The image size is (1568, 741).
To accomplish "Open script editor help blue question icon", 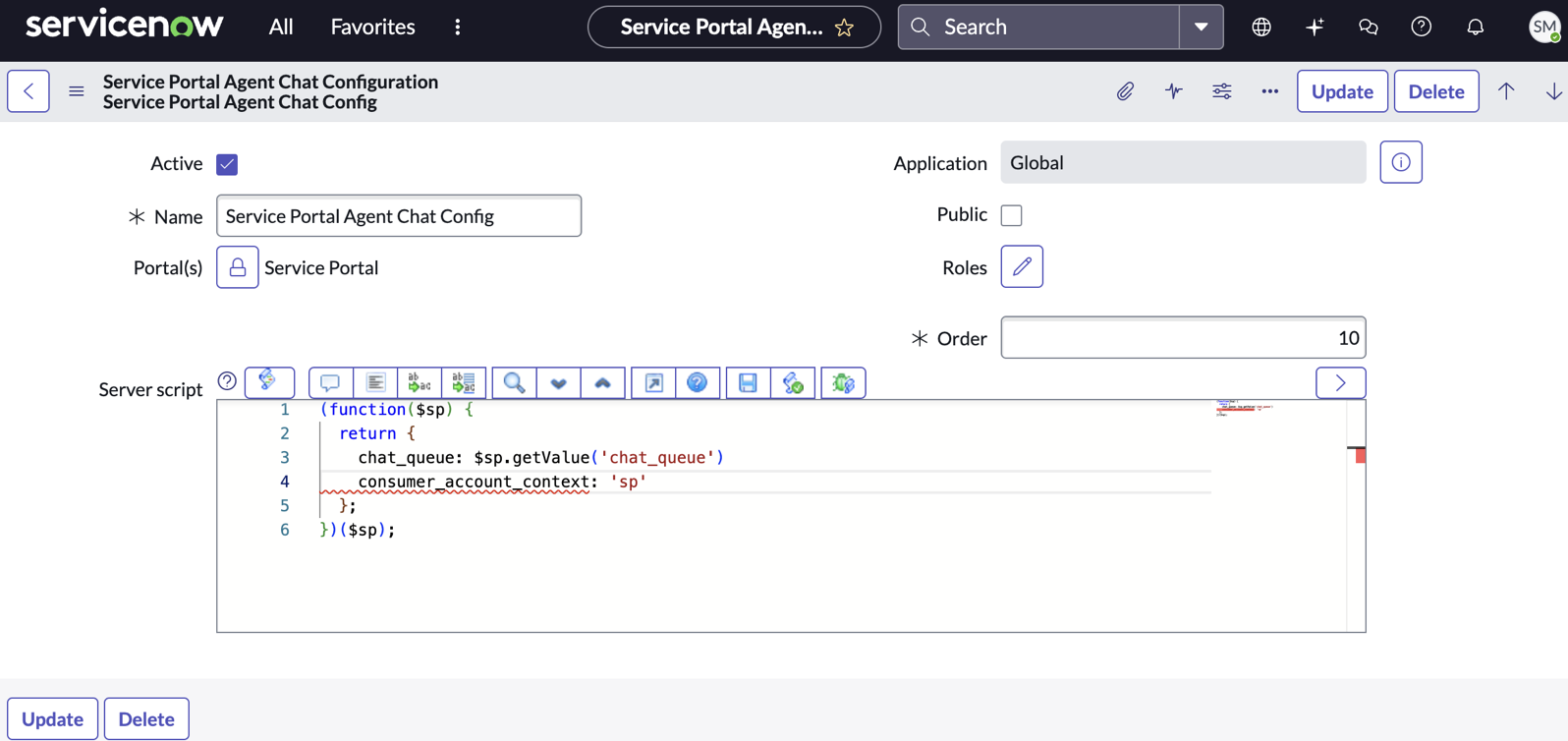I will coord(698,382).
